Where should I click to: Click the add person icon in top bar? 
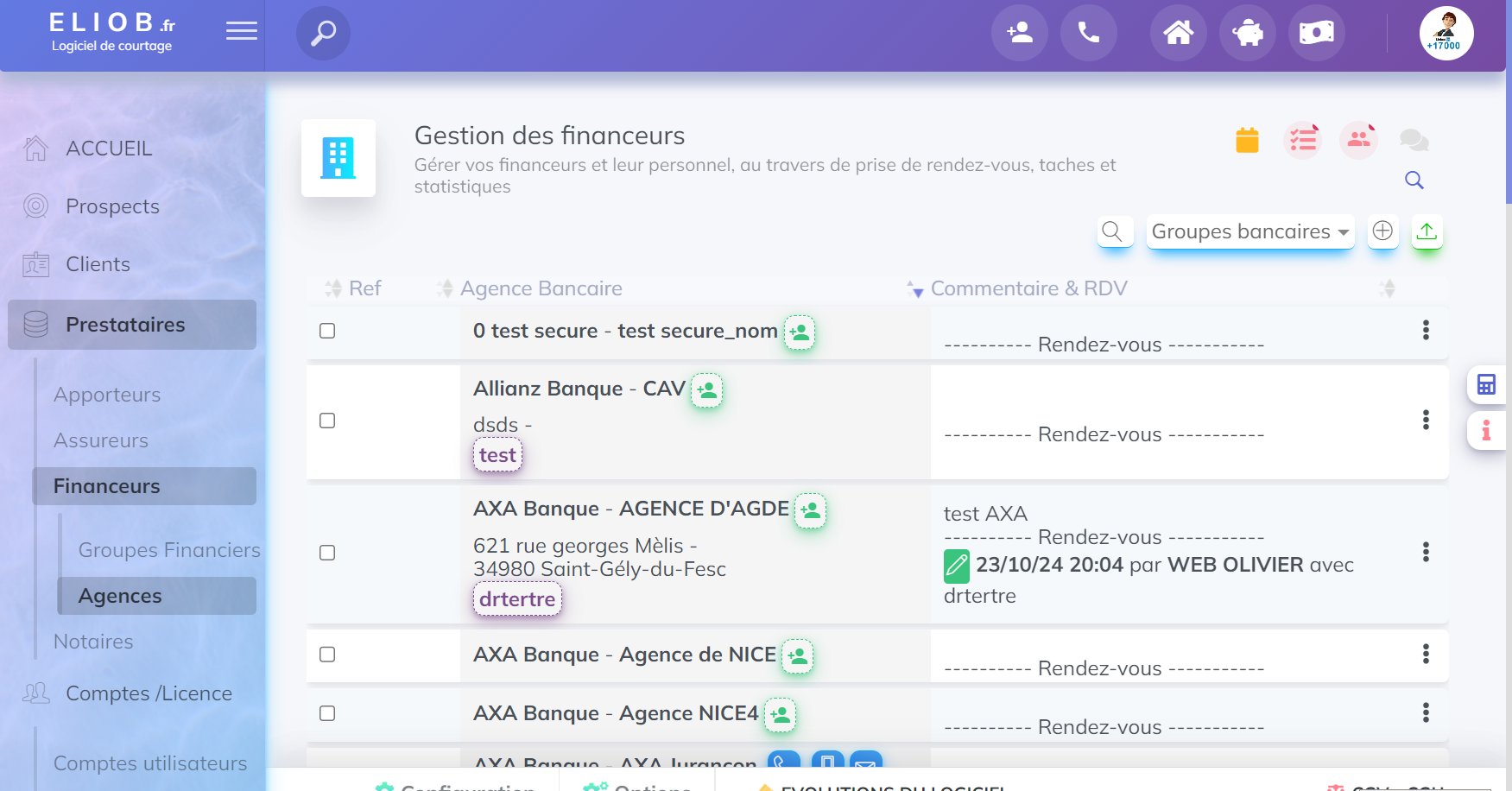pos(1020,33)
